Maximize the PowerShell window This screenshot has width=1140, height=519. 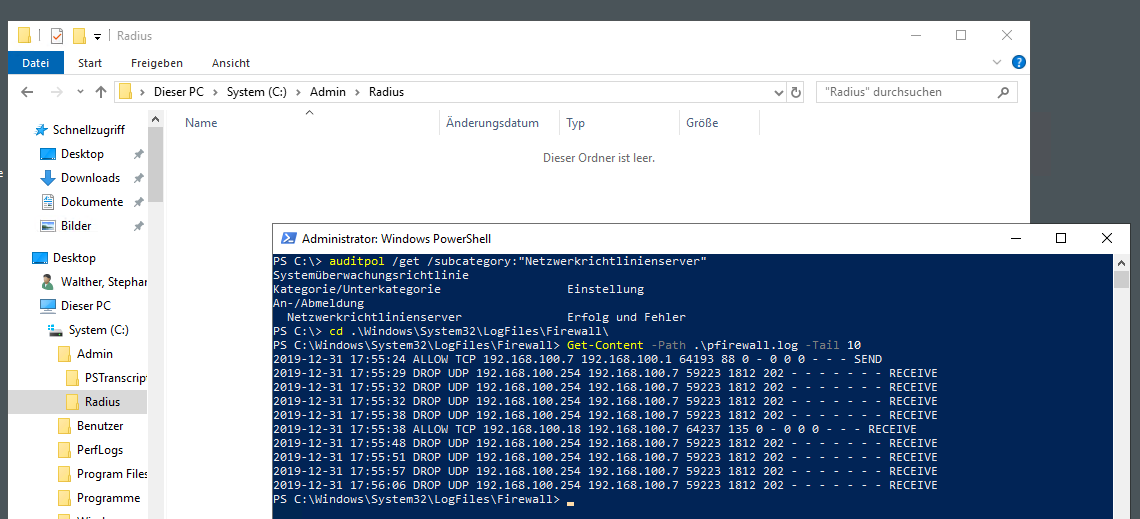pyautogui.click(x=1061, y=238)
